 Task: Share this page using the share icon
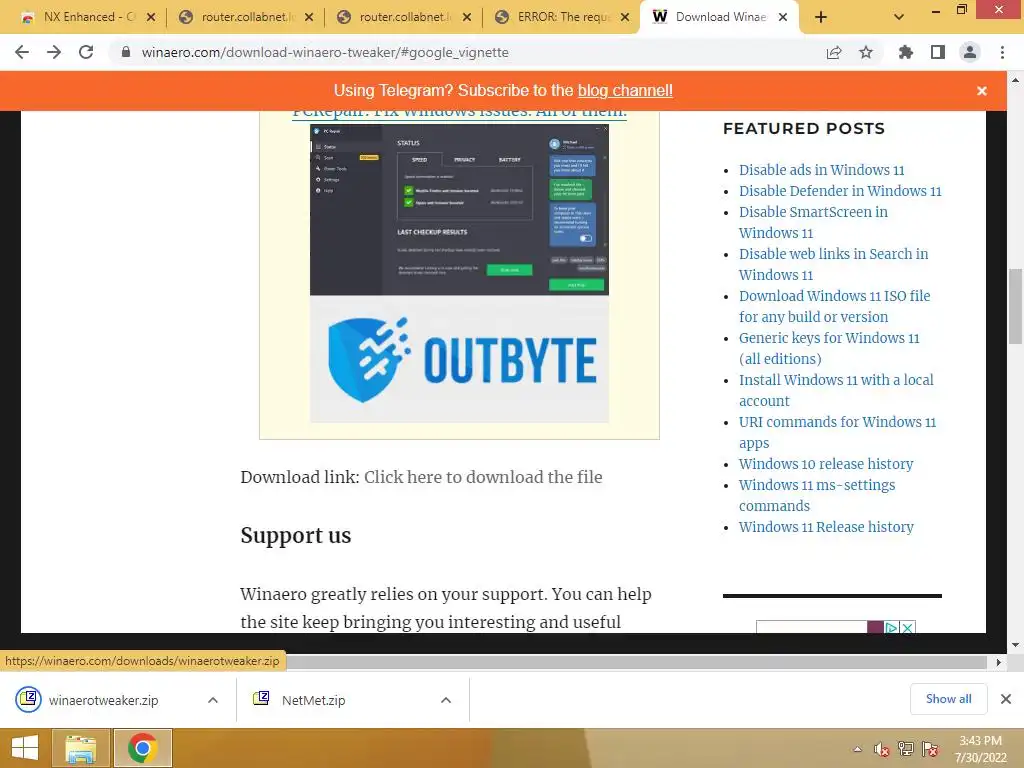click(834, 52)
